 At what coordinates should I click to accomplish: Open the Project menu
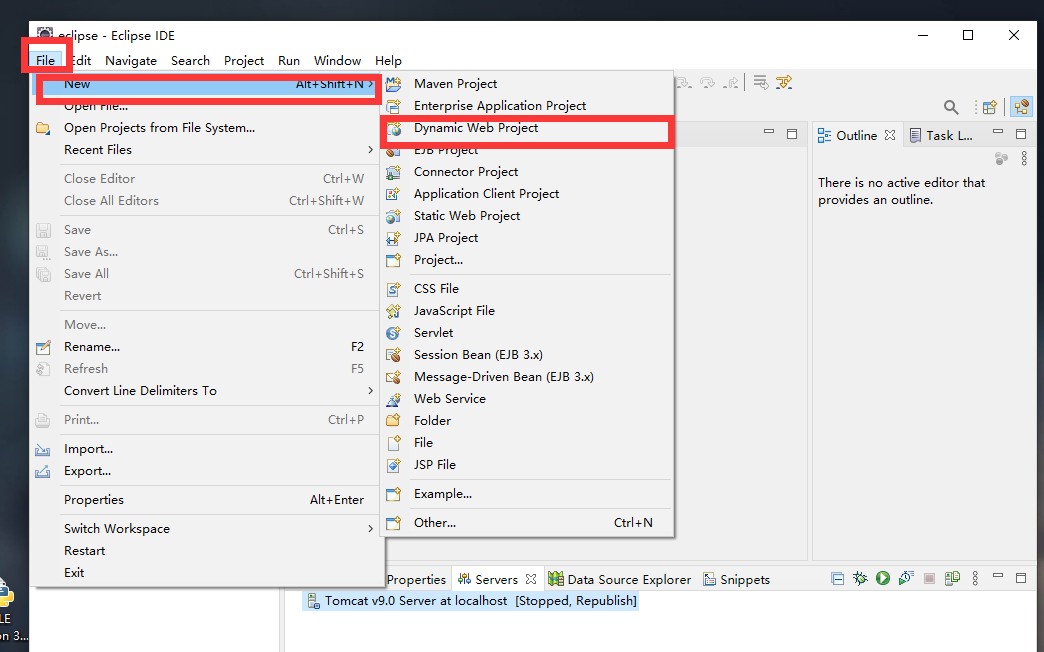click(244, 61)
